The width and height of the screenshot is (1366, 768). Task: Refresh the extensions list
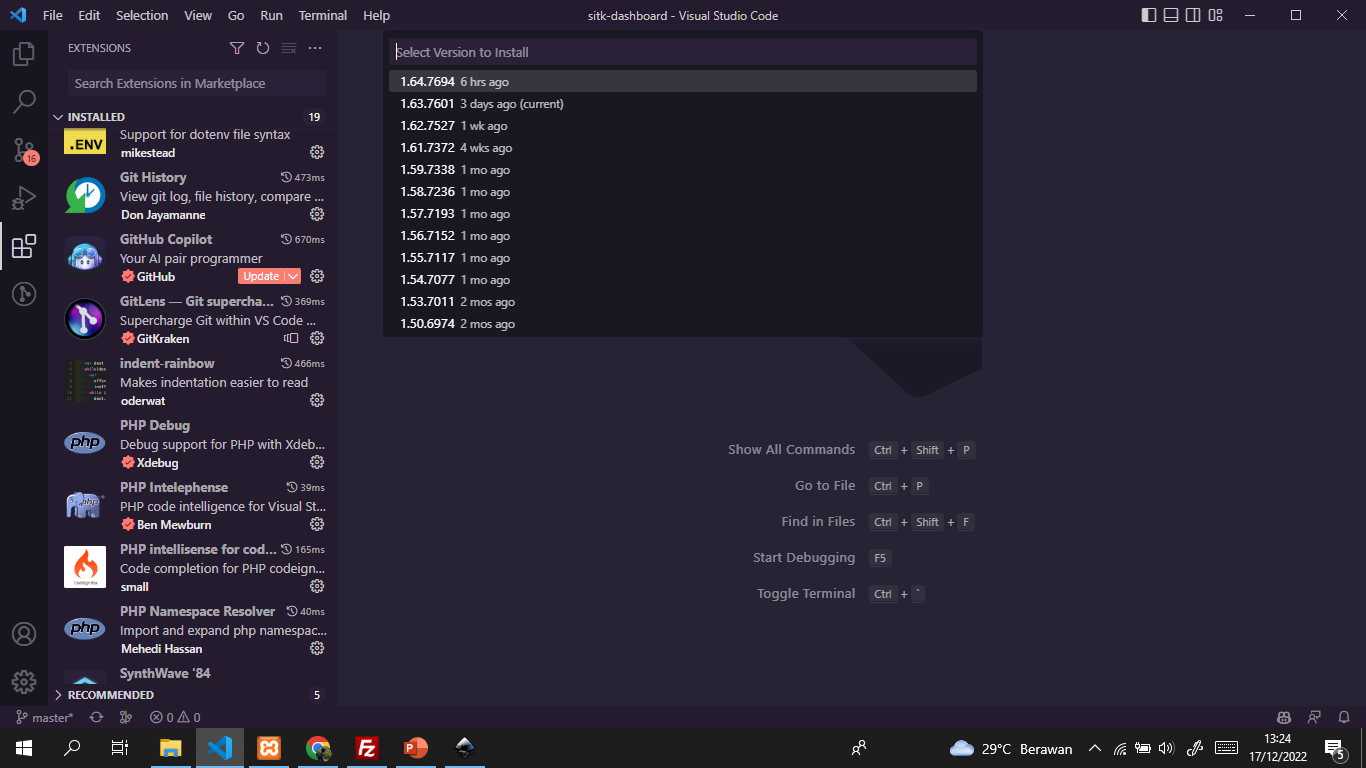(263, 48)
